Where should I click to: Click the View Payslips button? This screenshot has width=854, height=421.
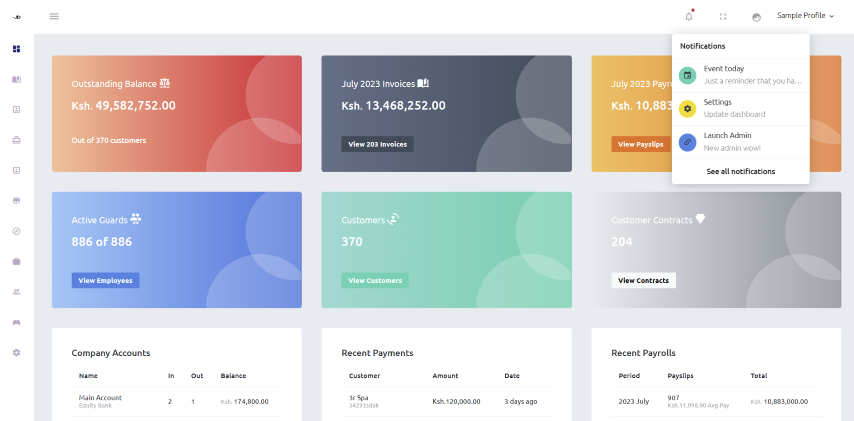click(x=640, y=144)
